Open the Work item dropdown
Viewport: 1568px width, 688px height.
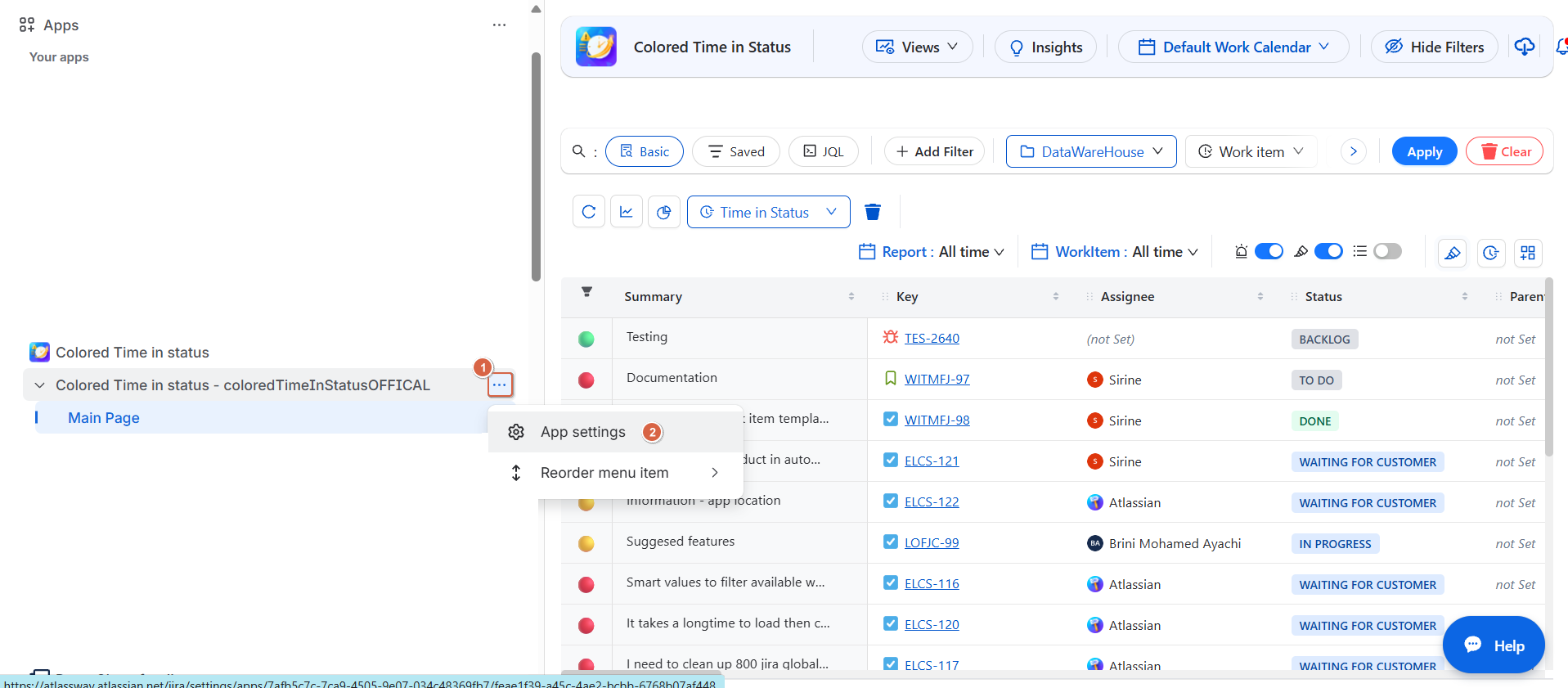pyautogui.click(x=1251, y=151)
